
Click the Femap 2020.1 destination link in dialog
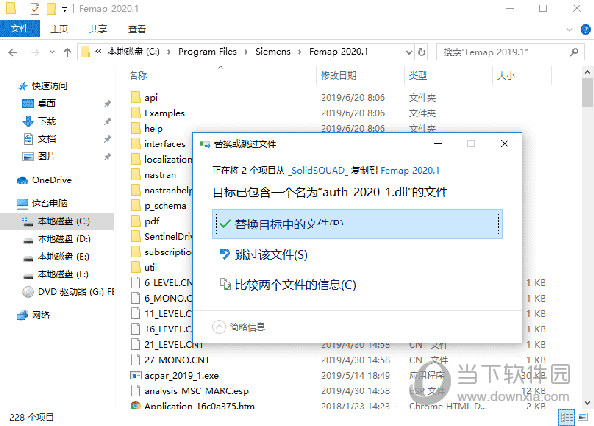tap(410, 171)
